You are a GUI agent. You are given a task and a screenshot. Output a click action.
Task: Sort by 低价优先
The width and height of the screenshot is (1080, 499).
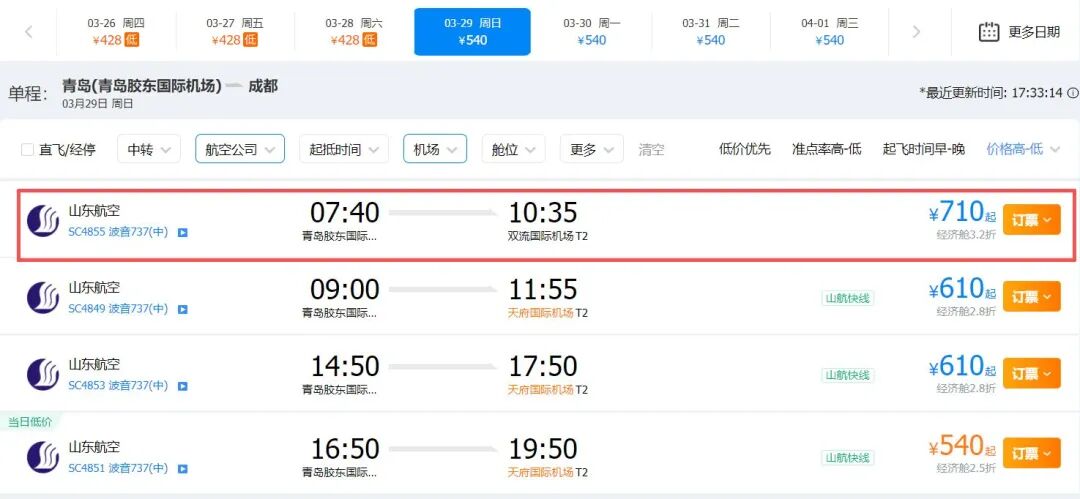[744, 149]
